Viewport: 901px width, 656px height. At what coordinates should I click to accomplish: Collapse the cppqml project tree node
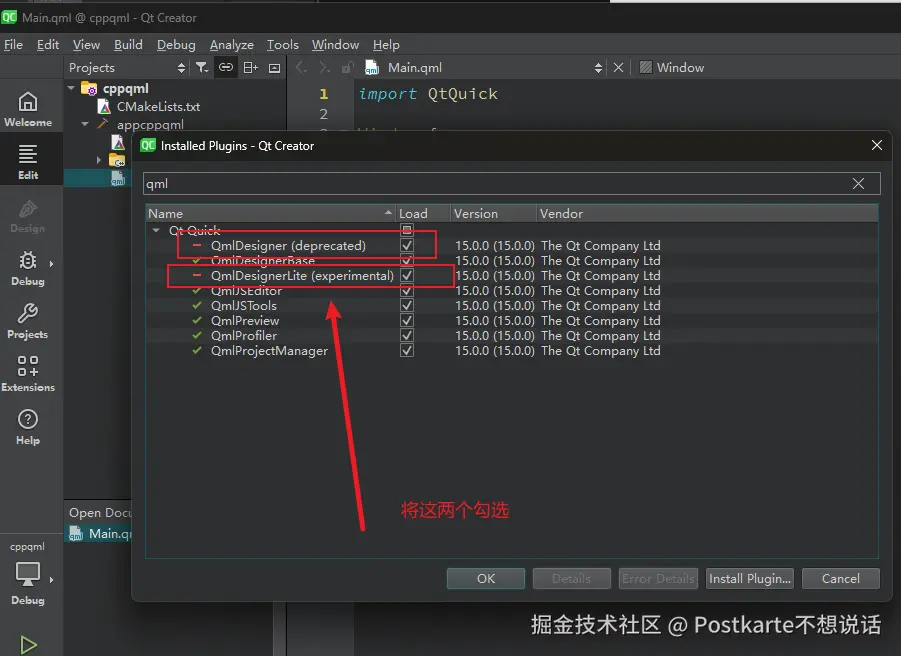71,88
